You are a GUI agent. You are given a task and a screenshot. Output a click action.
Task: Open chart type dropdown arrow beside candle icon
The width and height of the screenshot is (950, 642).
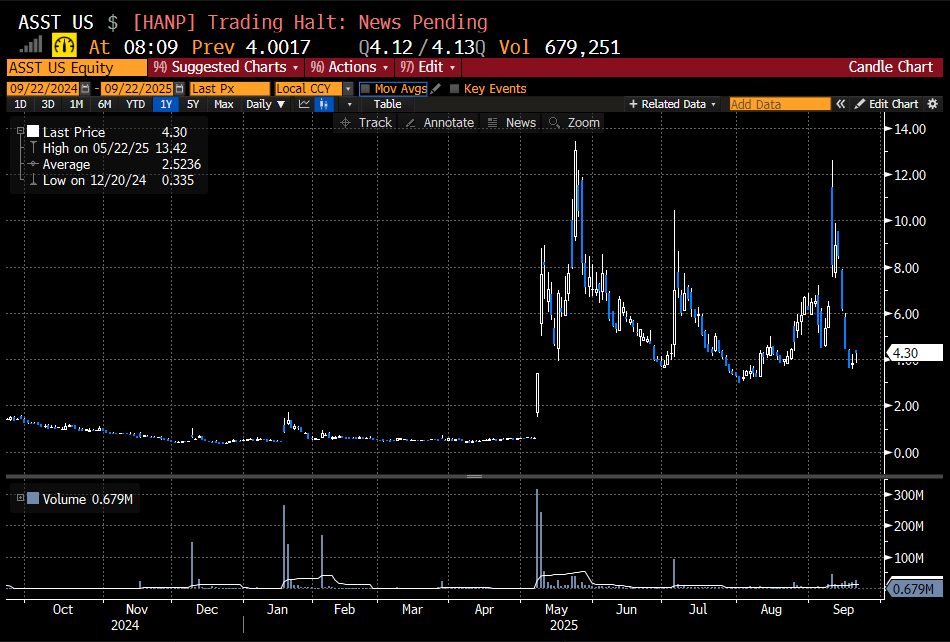349,104
